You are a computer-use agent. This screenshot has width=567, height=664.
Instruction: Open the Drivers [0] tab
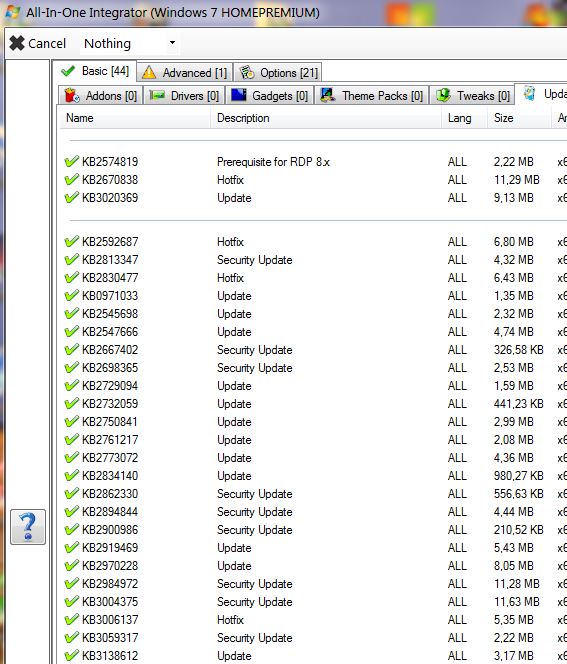tap(184, 96)
